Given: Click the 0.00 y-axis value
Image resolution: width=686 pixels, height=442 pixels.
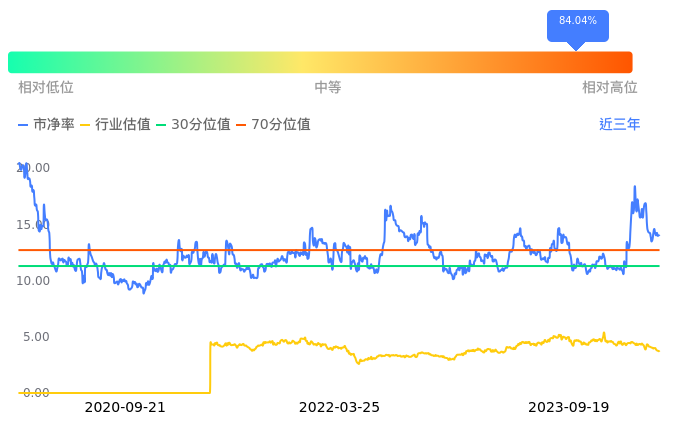Looking at the screenshot, I should (x=36, y=392).
